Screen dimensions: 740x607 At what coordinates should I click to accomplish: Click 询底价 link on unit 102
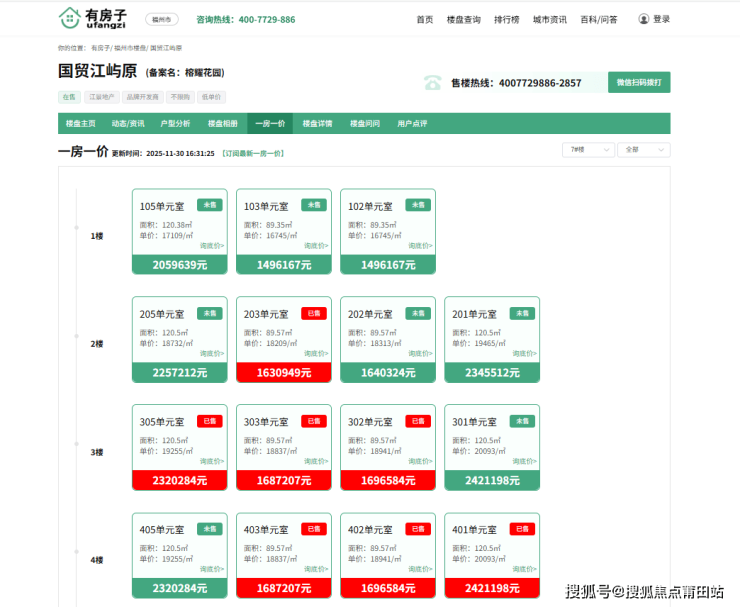point(419,245)
